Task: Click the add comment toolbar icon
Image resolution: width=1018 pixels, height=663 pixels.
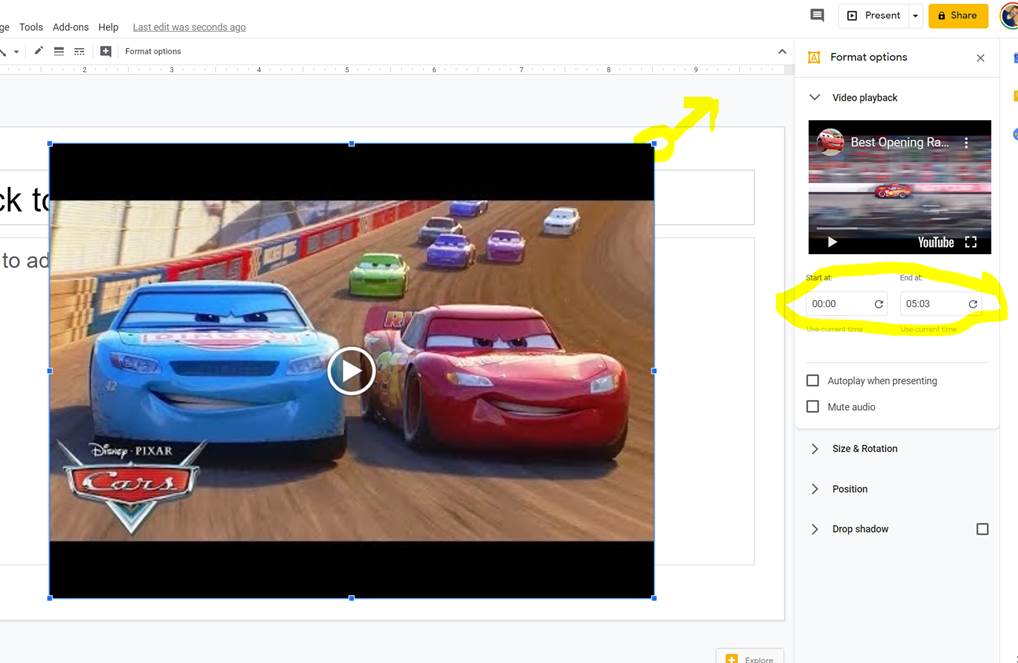Action: click(x=105, y=51)
